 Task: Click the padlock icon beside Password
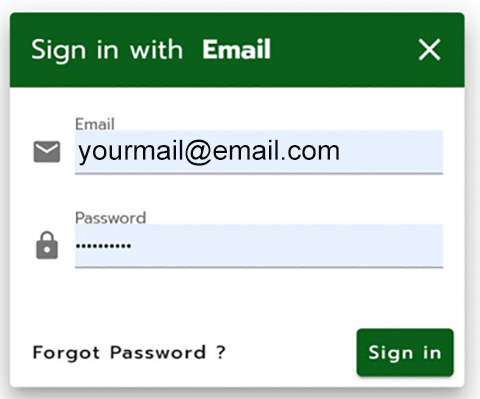point(47,245)
